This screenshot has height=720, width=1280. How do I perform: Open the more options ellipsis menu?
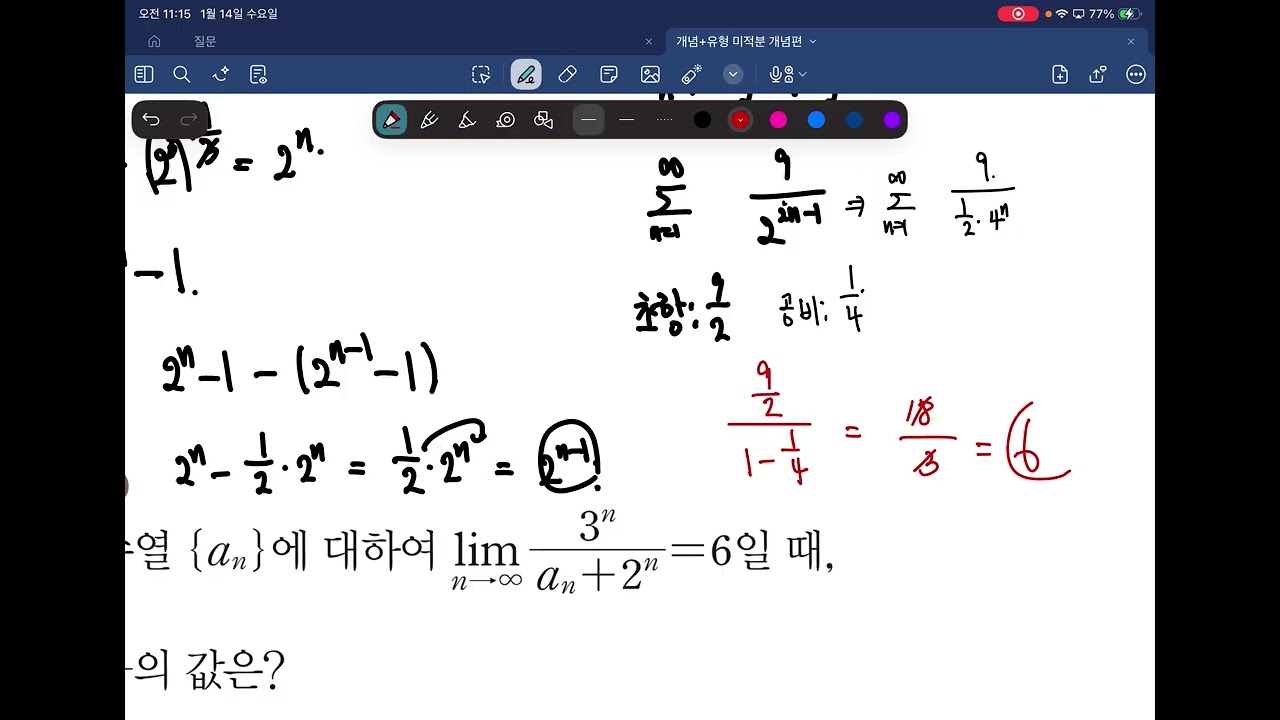click(1136, 74)
